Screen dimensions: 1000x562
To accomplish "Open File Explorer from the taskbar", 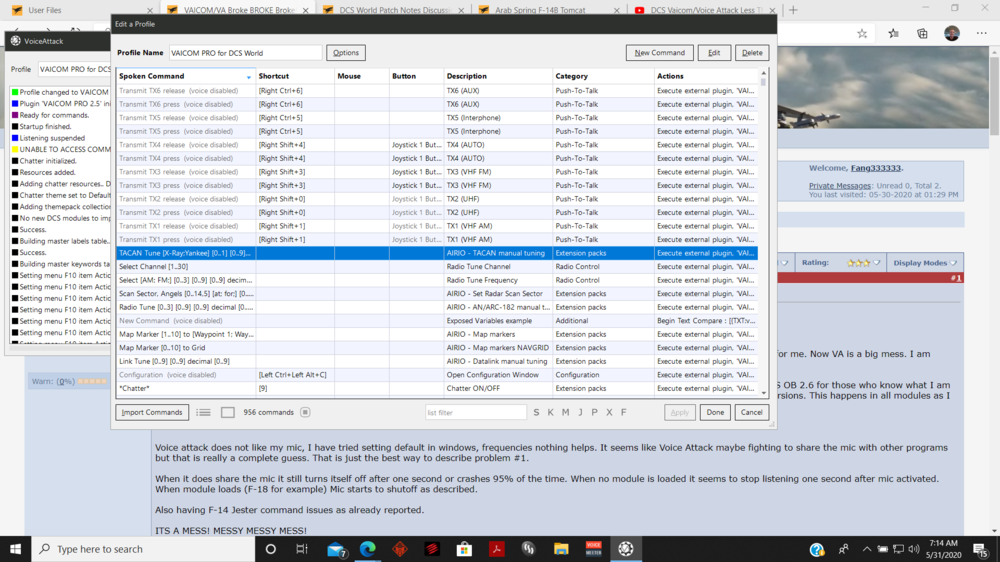I will pyautogui.click(x=561, y=549).
